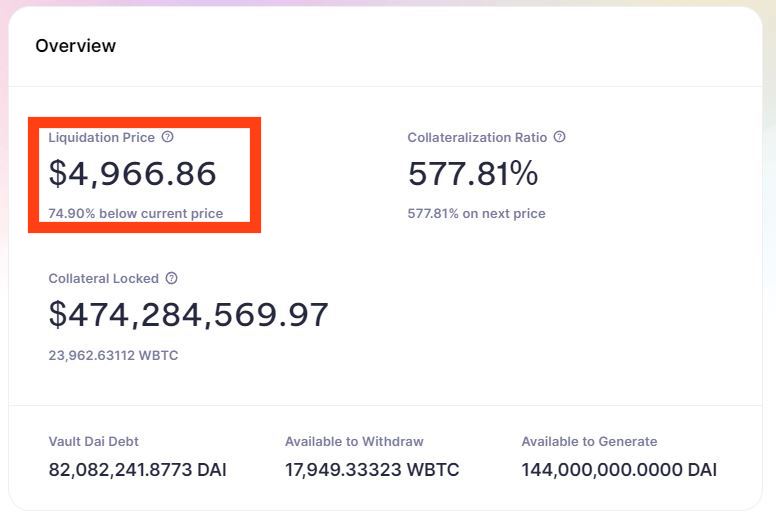
Task: Click the 23,962.63112 WBTC amount
Action: 113,355
